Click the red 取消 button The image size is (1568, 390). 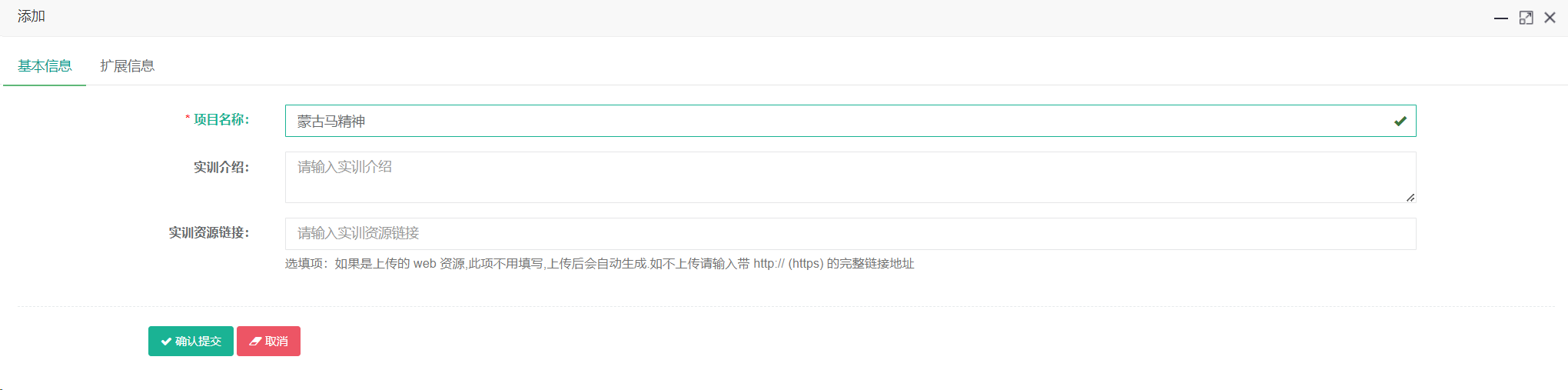point(268,342)
